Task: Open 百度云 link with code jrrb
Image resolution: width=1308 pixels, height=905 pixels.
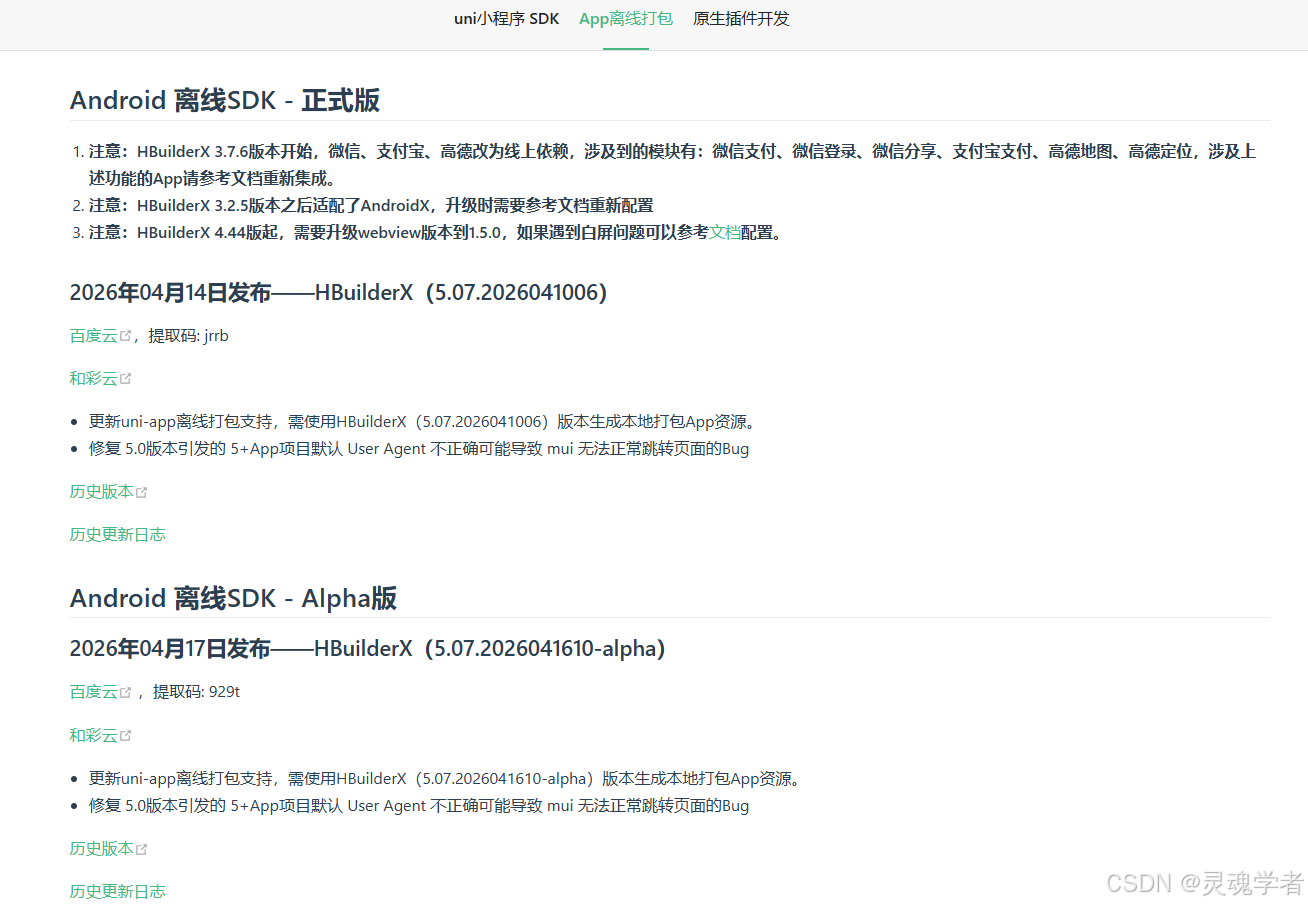Action: coord(93,336)
